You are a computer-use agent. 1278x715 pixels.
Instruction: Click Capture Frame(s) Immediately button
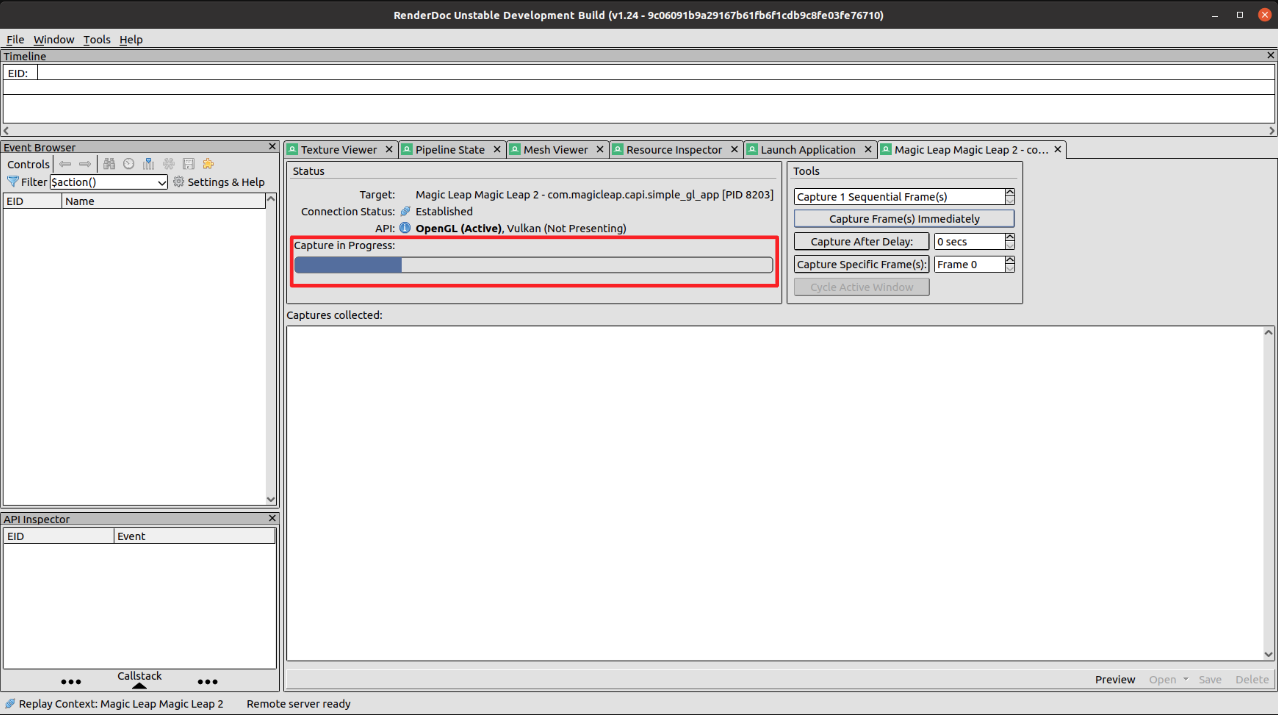click(x=904, y=219)
